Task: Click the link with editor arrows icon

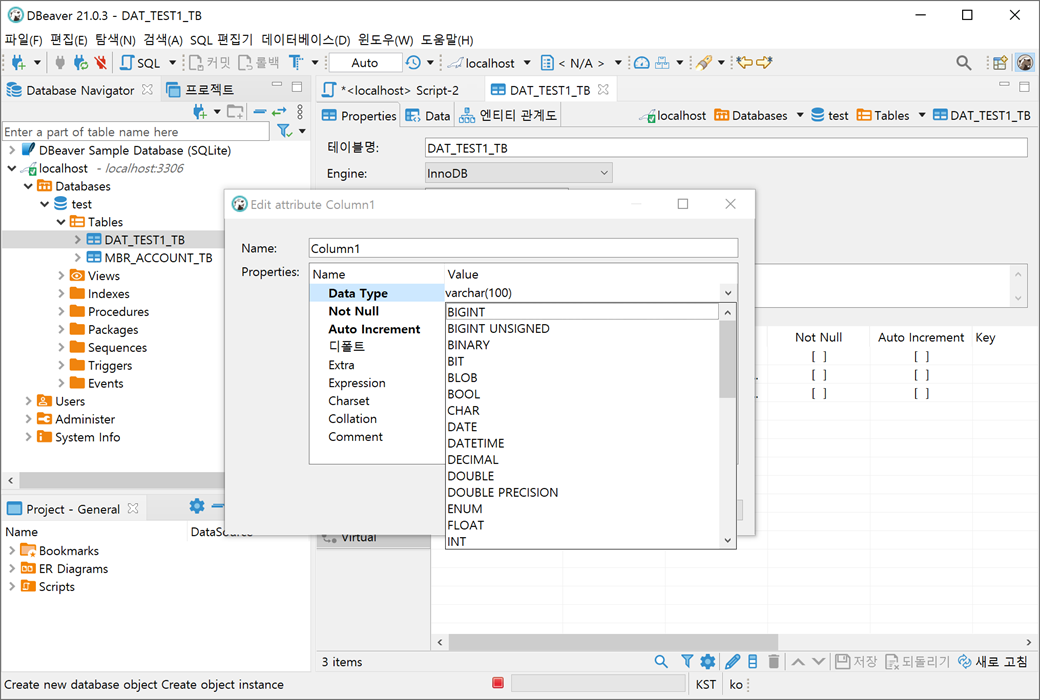Action: (279, 111)
